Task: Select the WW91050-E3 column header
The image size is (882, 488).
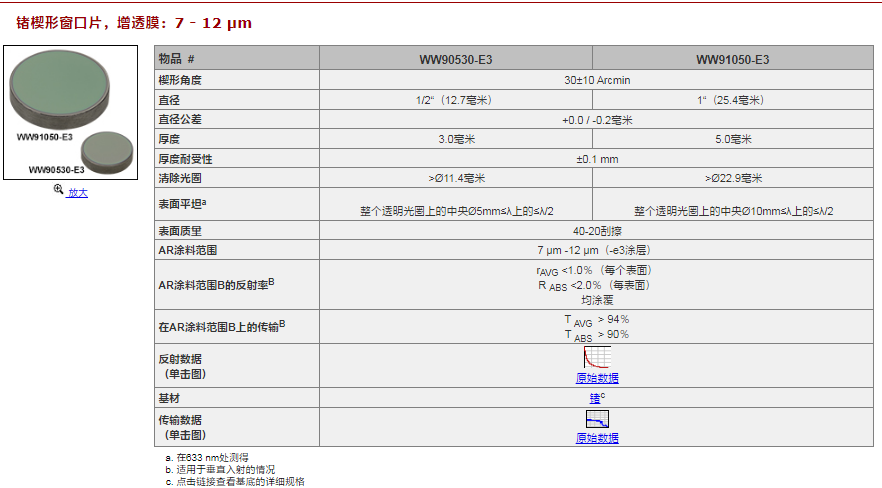Action: 732,60
